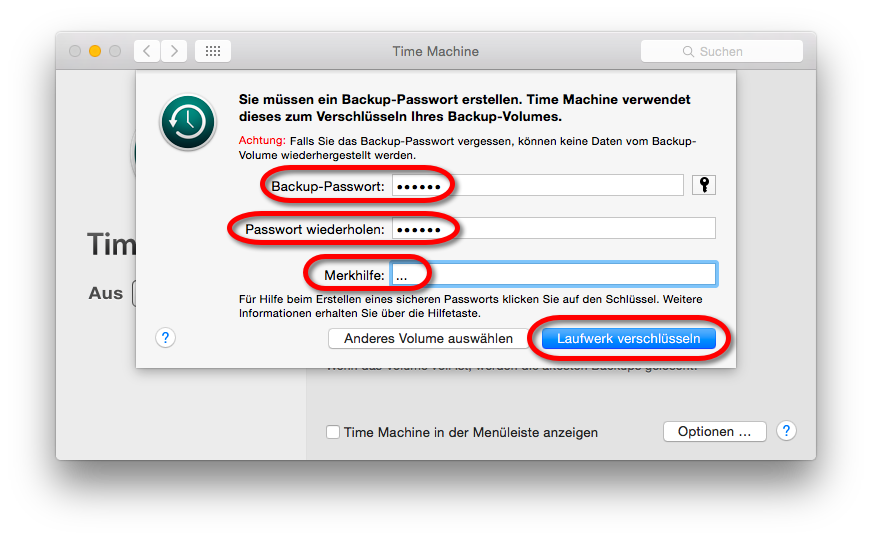Click the red Achtung: warning label
Image resolution: width=872 pixels, height=540 pixels.
coord(262,141)
